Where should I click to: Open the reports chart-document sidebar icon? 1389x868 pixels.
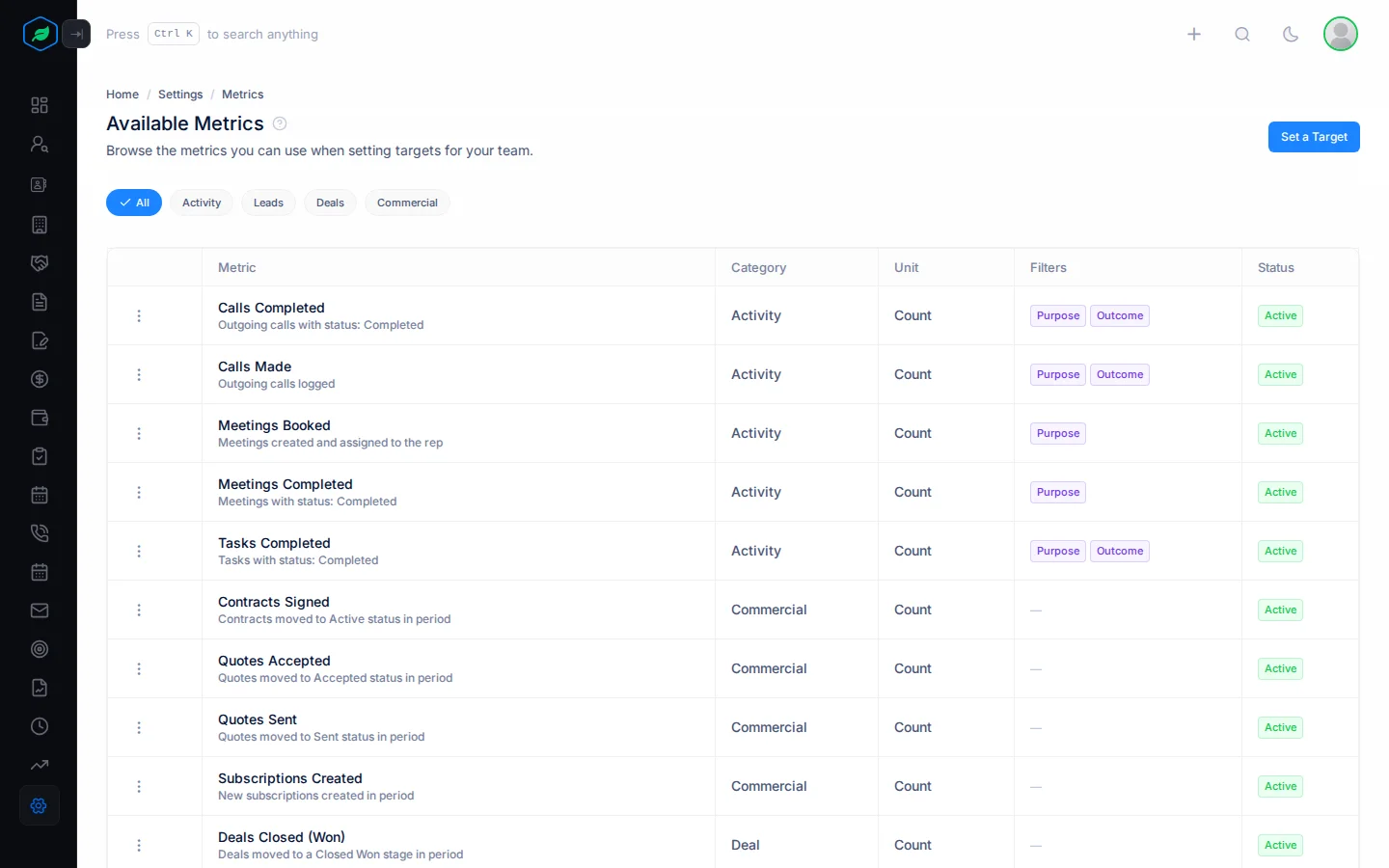coord(40,688)
